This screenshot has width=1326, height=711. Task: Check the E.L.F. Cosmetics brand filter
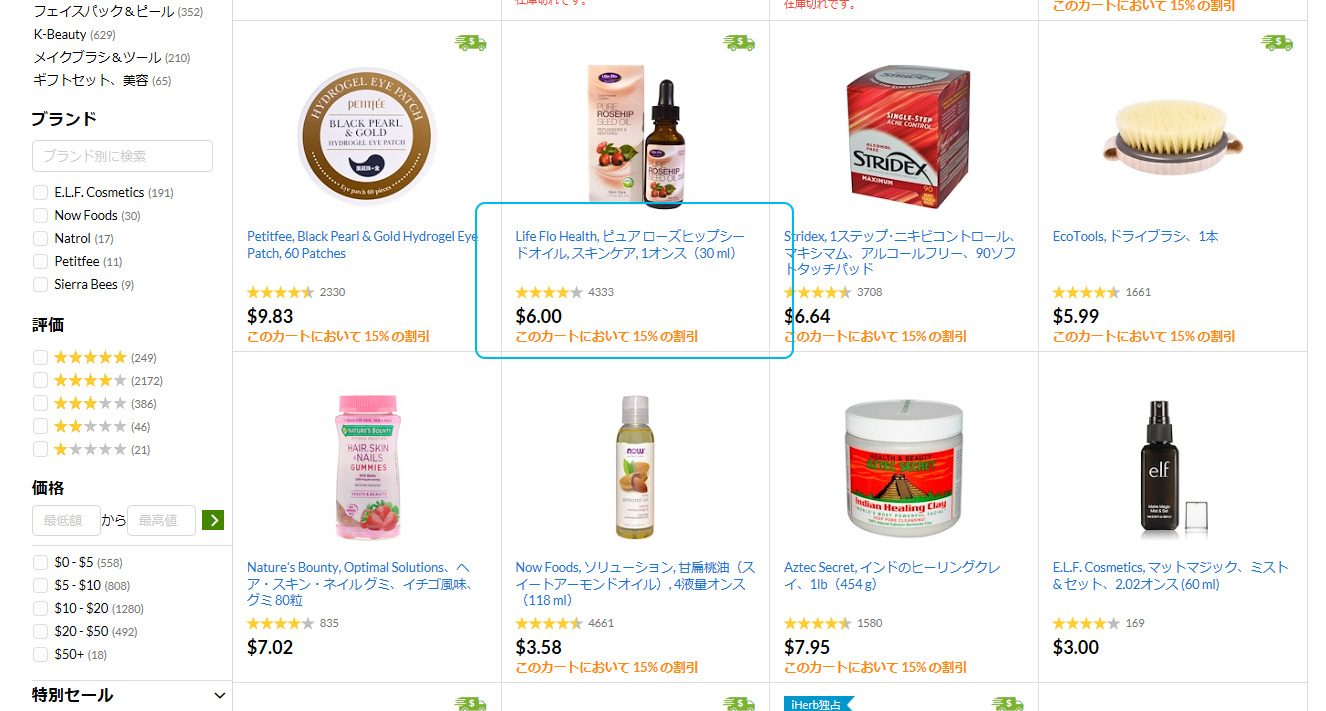(x=40, y=192)
